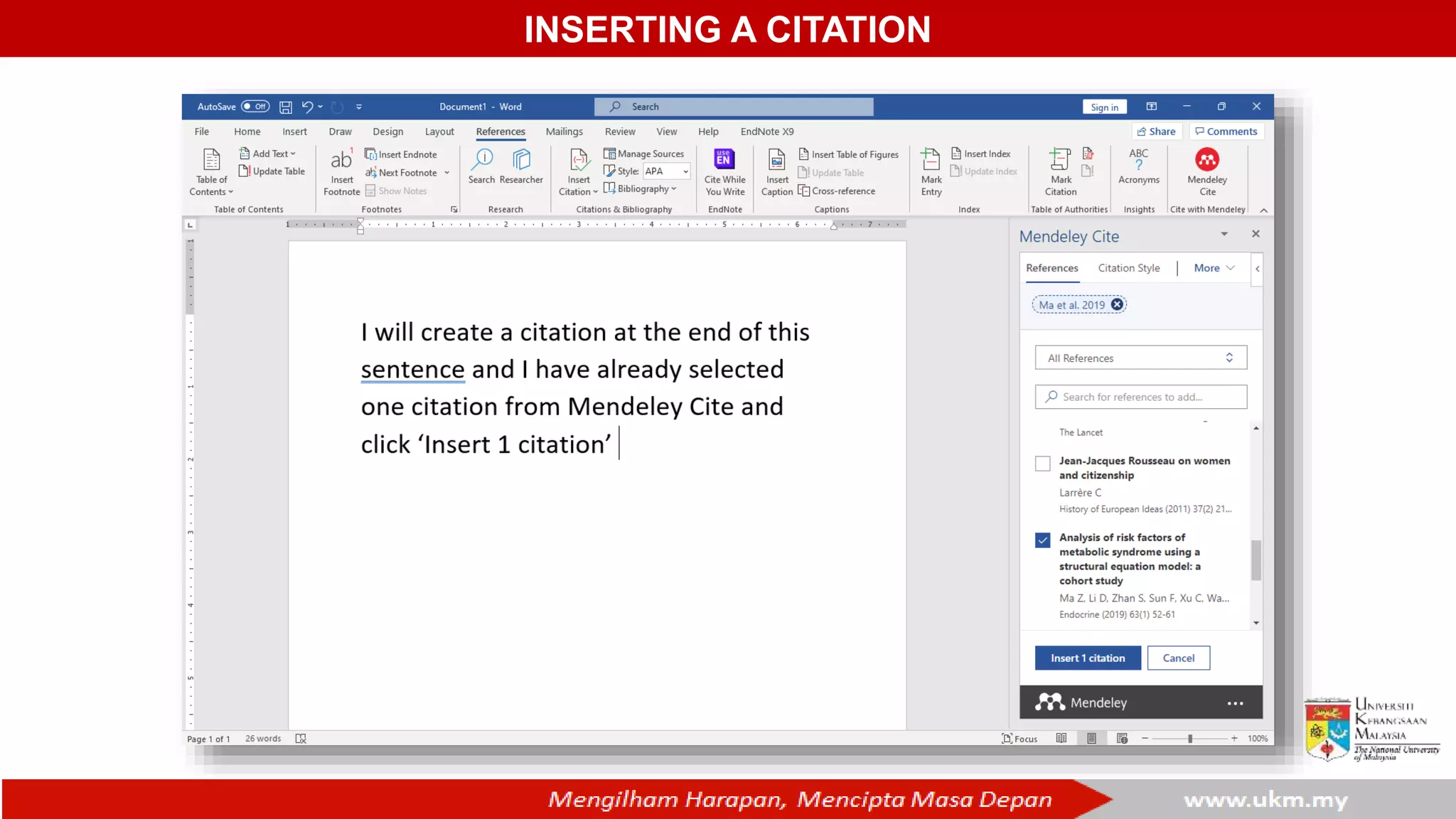
Task: Expand More menu in Mendeley pane
Action: click(1214, 268)
